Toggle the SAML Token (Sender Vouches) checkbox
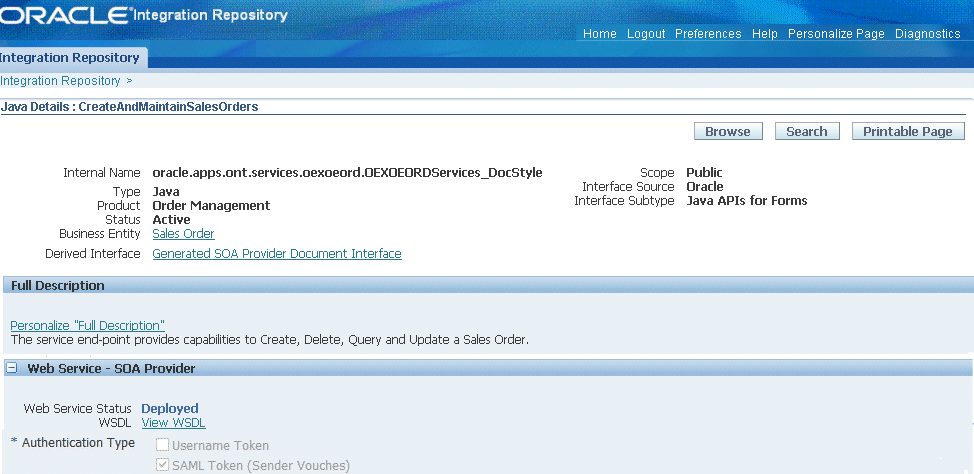 coord(162,465)
